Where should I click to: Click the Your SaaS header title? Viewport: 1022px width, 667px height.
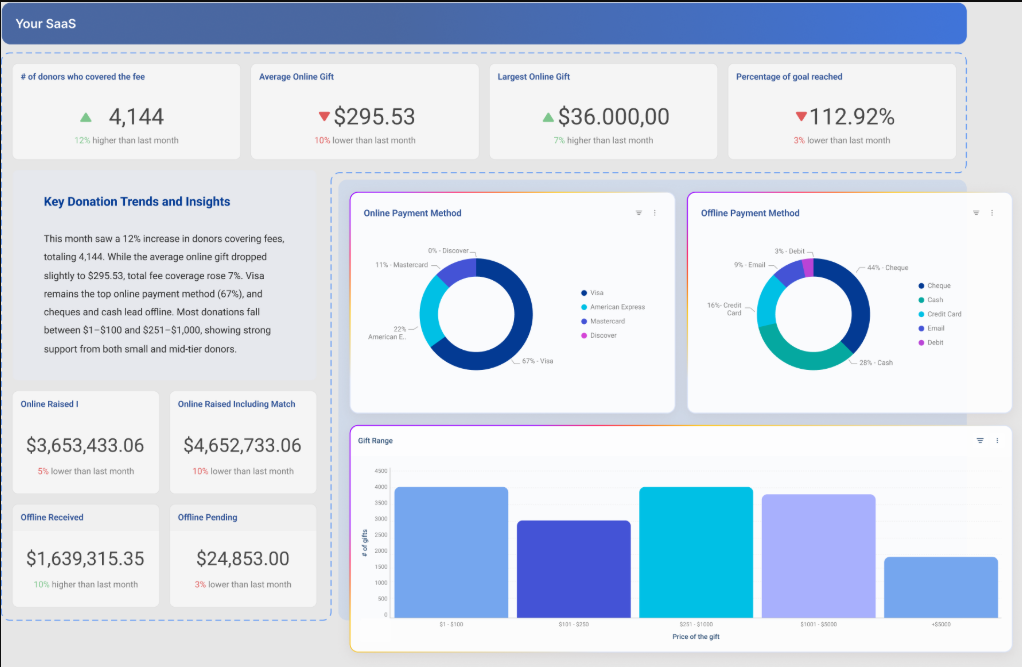[x=46, y=23]
